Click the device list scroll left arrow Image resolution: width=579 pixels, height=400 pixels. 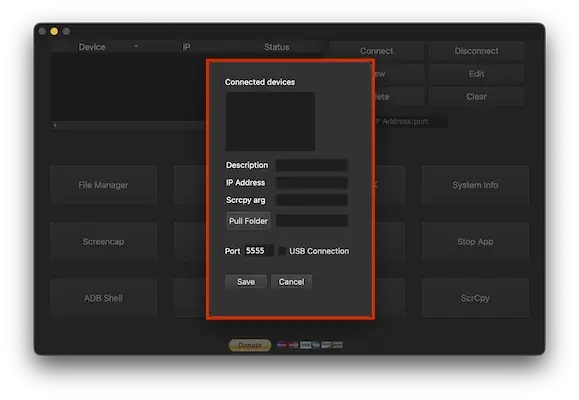coord(55,125)
